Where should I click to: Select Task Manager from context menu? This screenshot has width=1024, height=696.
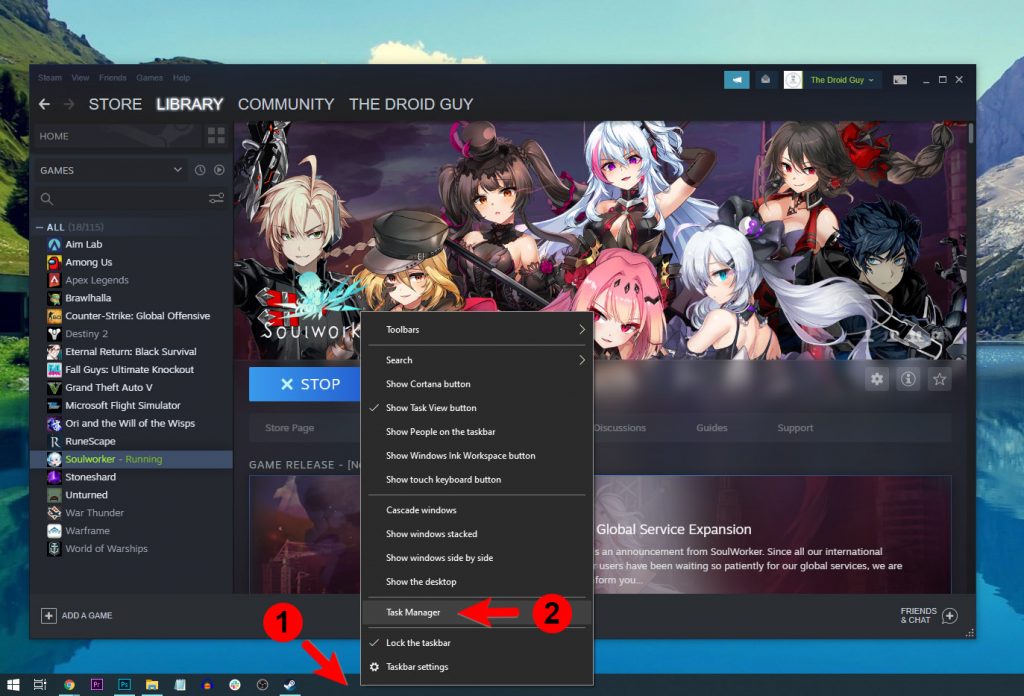tap(477, 612)
